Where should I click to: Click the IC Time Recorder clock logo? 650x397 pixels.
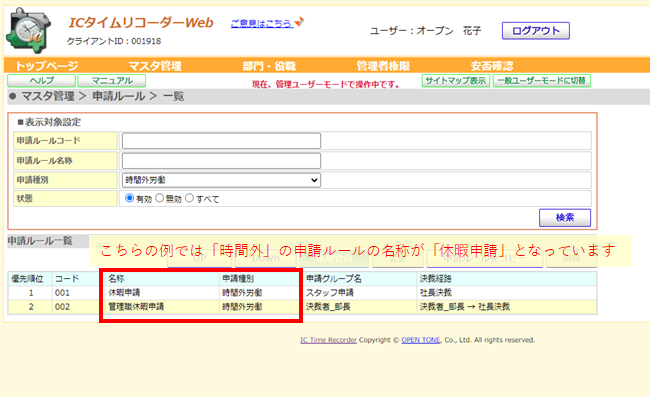28,31
